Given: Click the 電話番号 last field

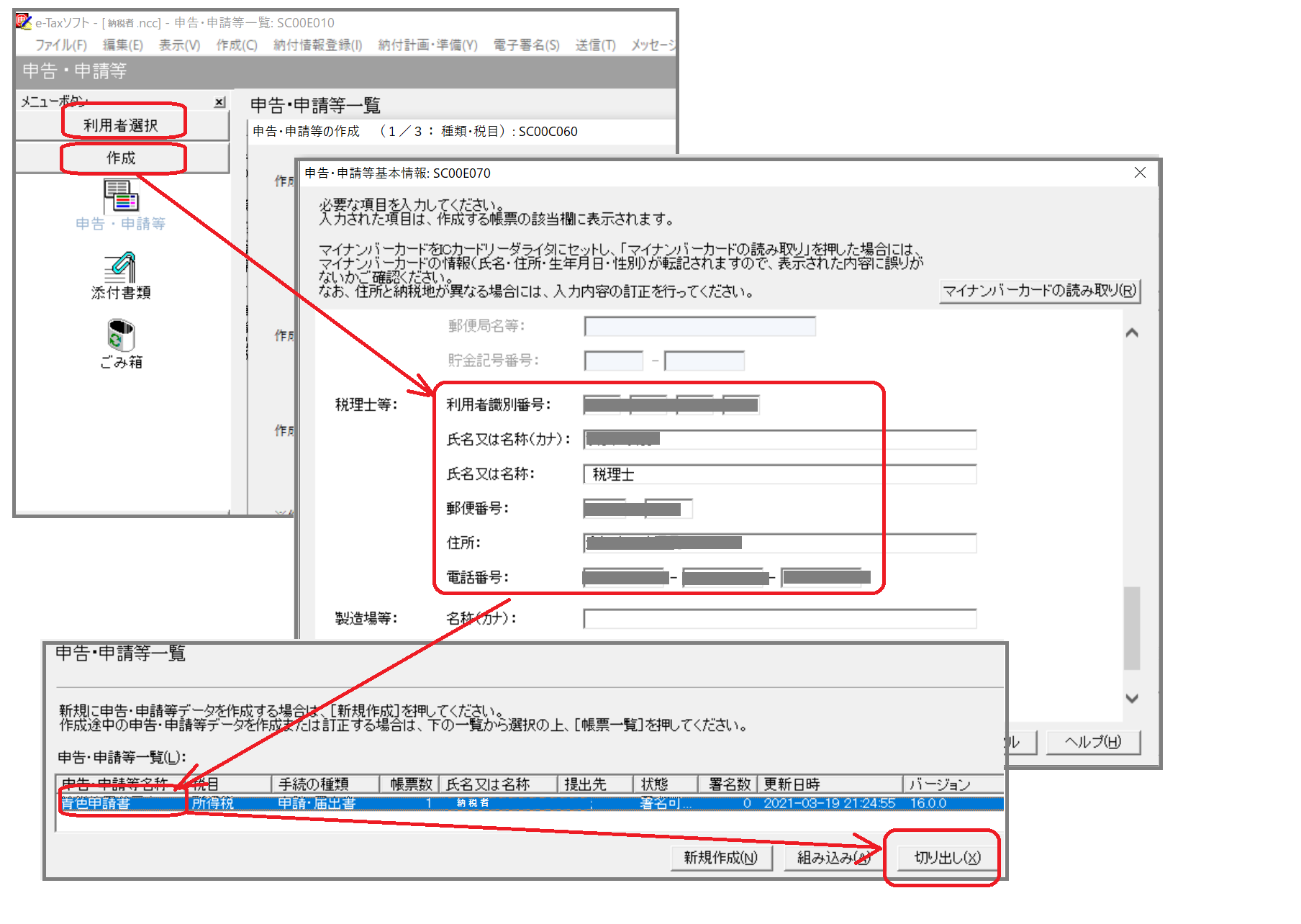Looking at the screenshot, I should pyautogui.click(x=821, y=577).
